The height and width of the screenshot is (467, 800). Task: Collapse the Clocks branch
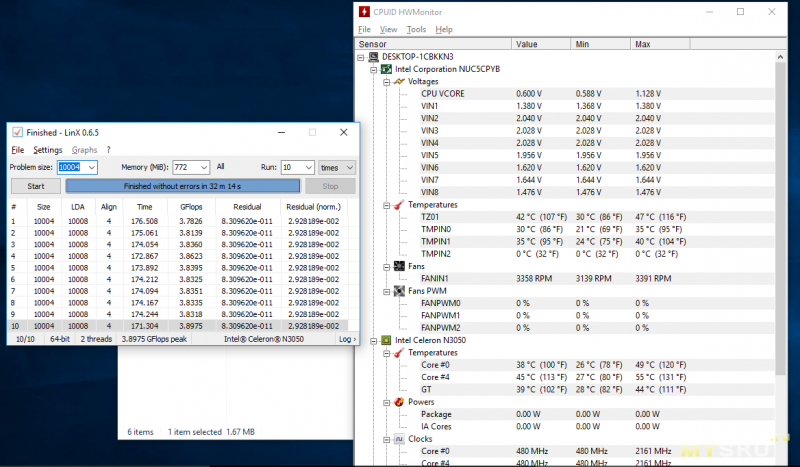coord(387,439)
